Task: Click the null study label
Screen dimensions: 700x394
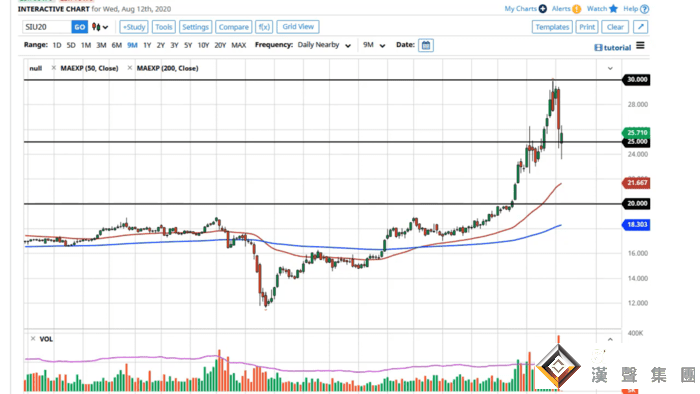Action: click(36, 68)
